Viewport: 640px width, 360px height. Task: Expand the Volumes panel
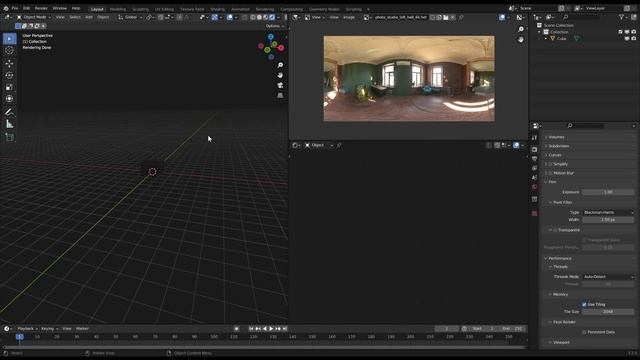[x=556, y=137]
